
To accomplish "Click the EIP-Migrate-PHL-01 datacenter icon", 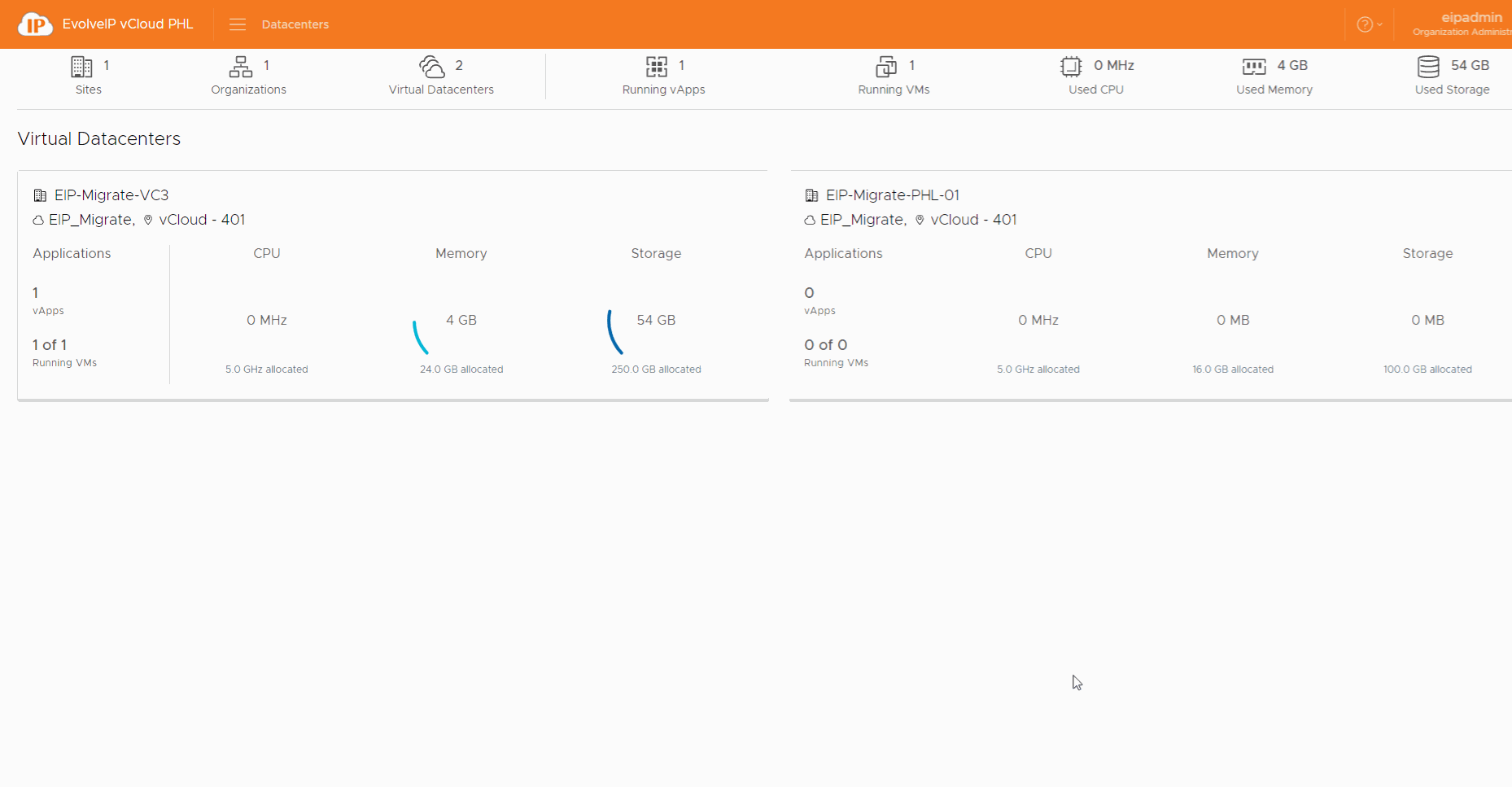I will coord(811,195).
